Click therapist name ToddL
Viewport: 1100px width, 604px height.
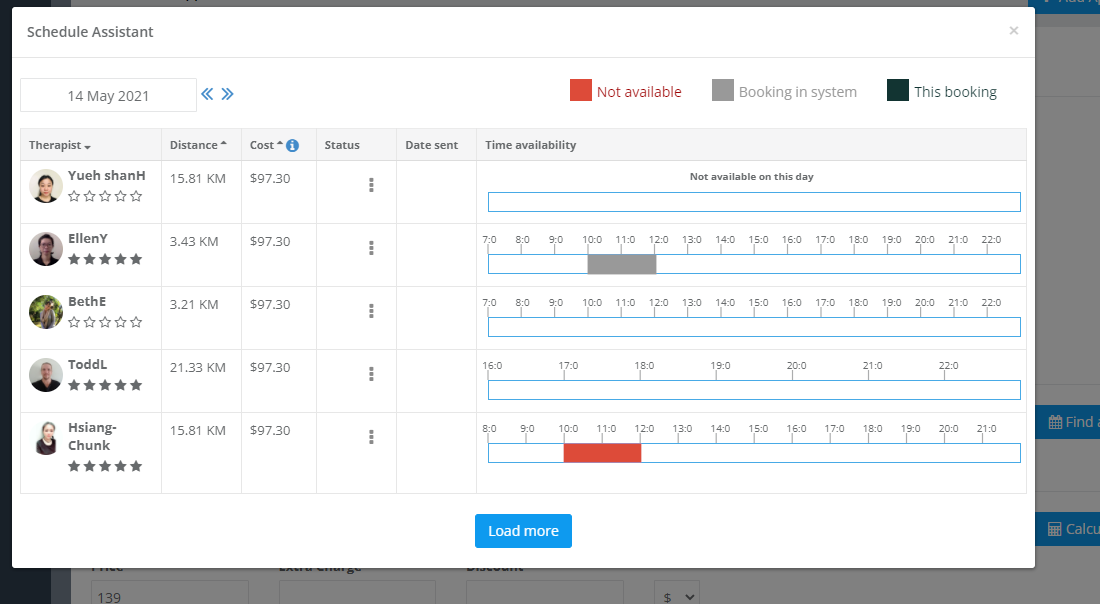click(88, 365)
